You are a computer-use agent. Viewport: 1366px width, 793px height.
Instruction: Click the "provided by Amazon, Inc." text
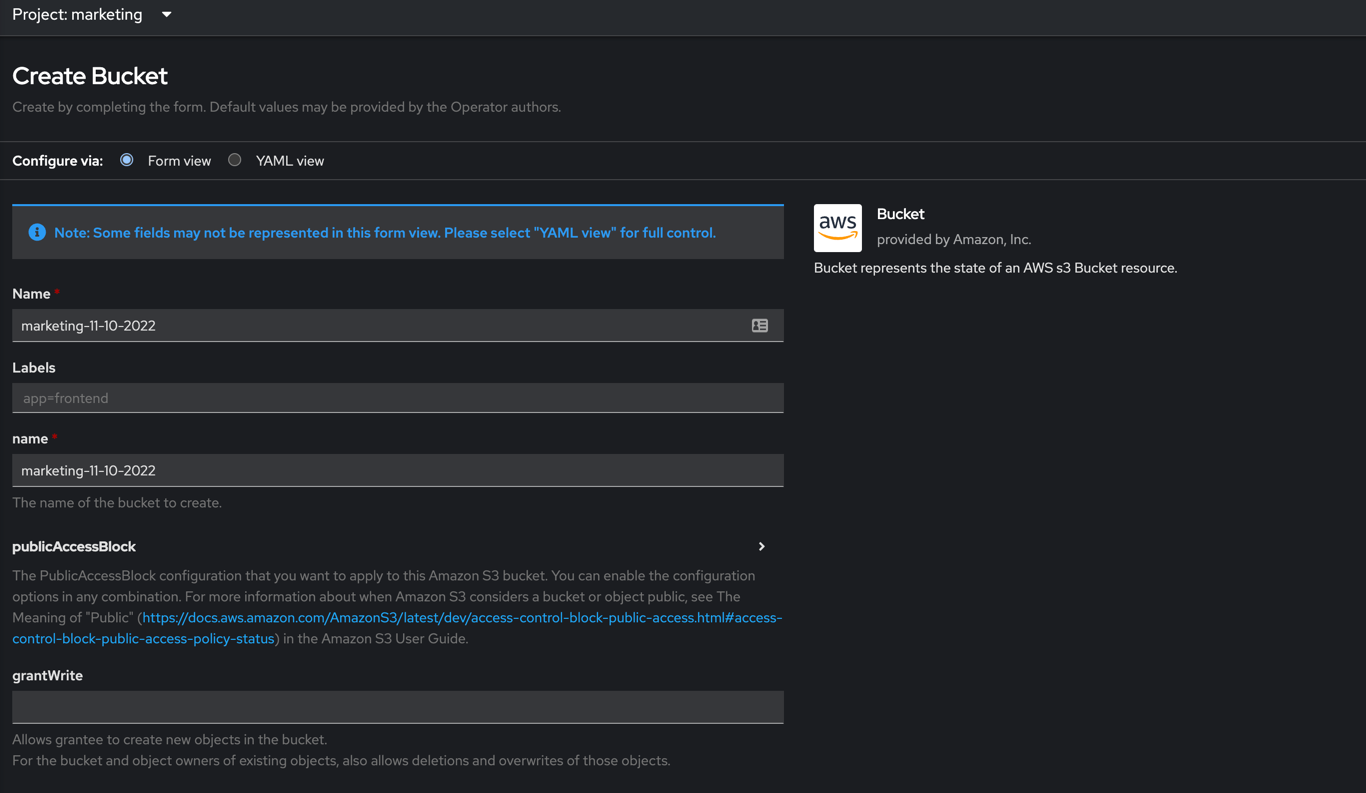point(953,240)
